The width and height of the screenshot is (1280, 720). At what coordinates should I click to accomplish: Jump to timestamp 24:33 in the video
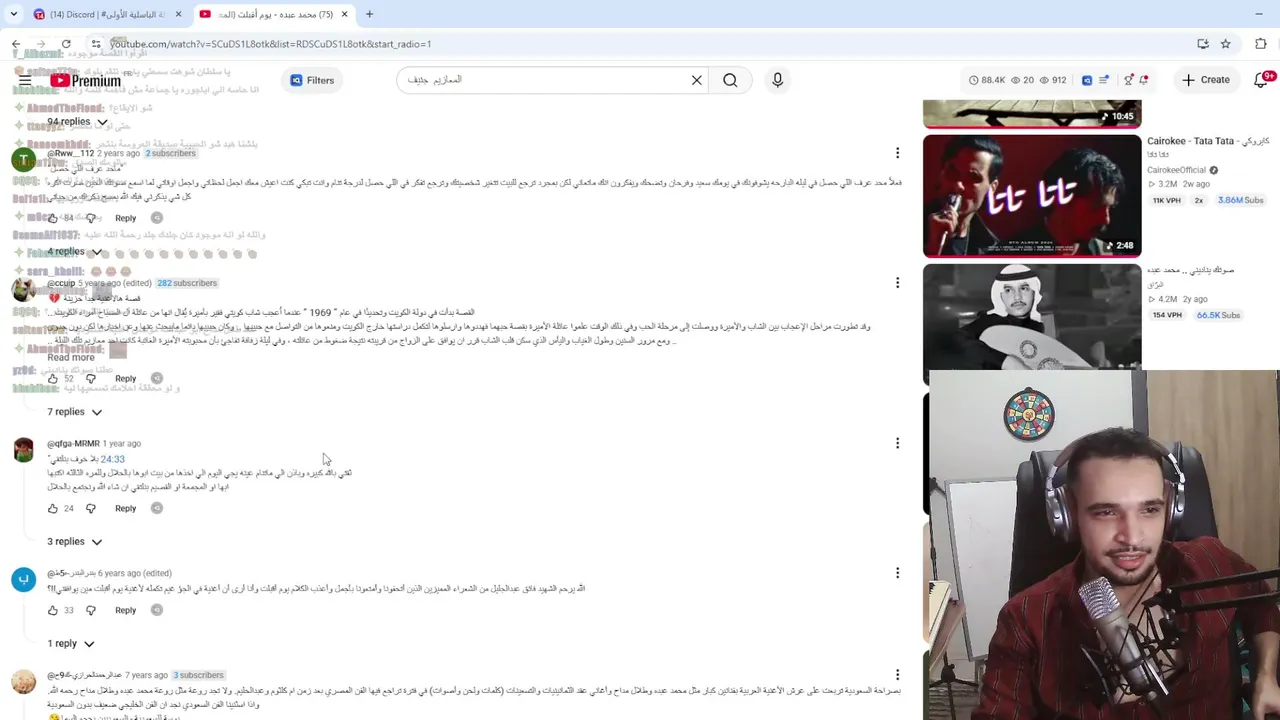[112, 459]
